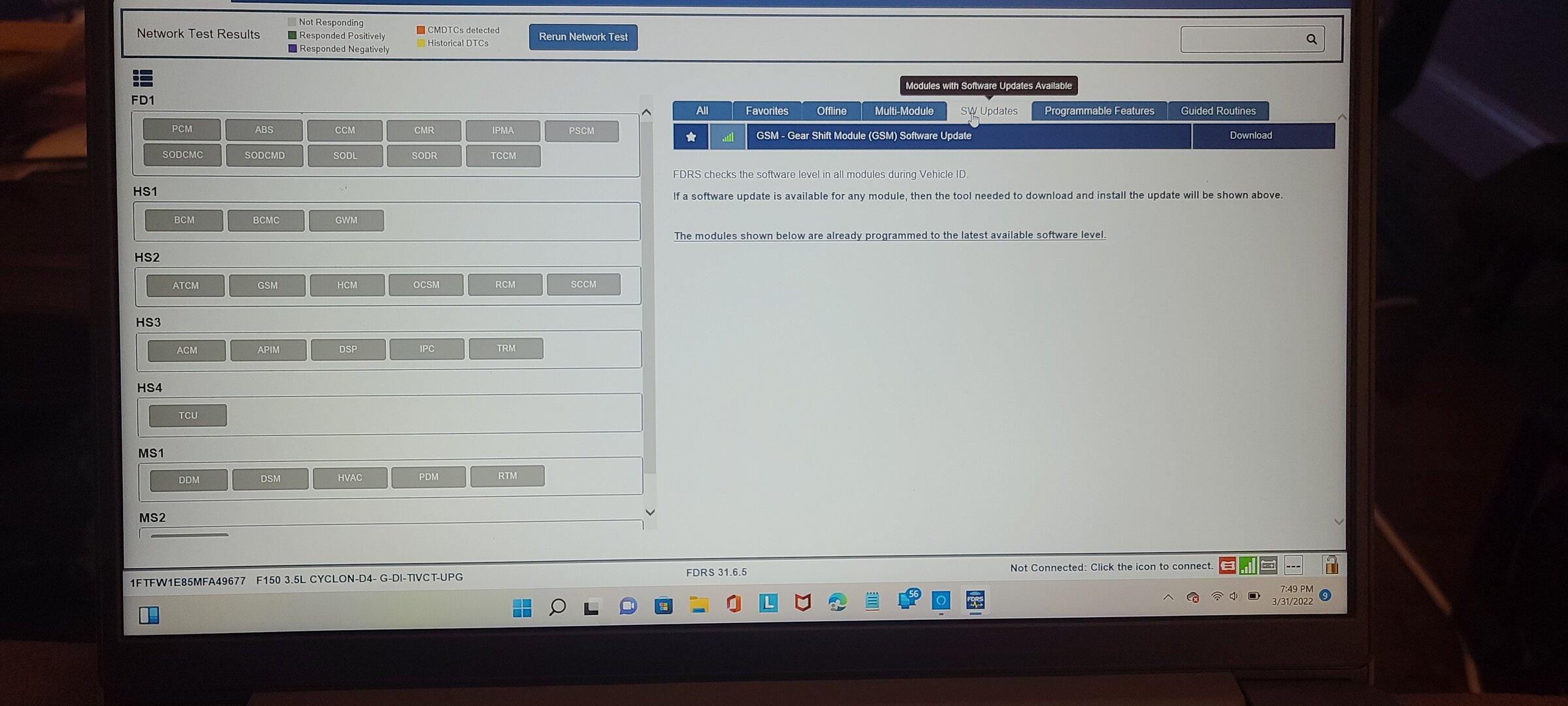Click the favorites star icon for GSM update
Viewport: 1568px width, 706px height.
click(691, 136)
